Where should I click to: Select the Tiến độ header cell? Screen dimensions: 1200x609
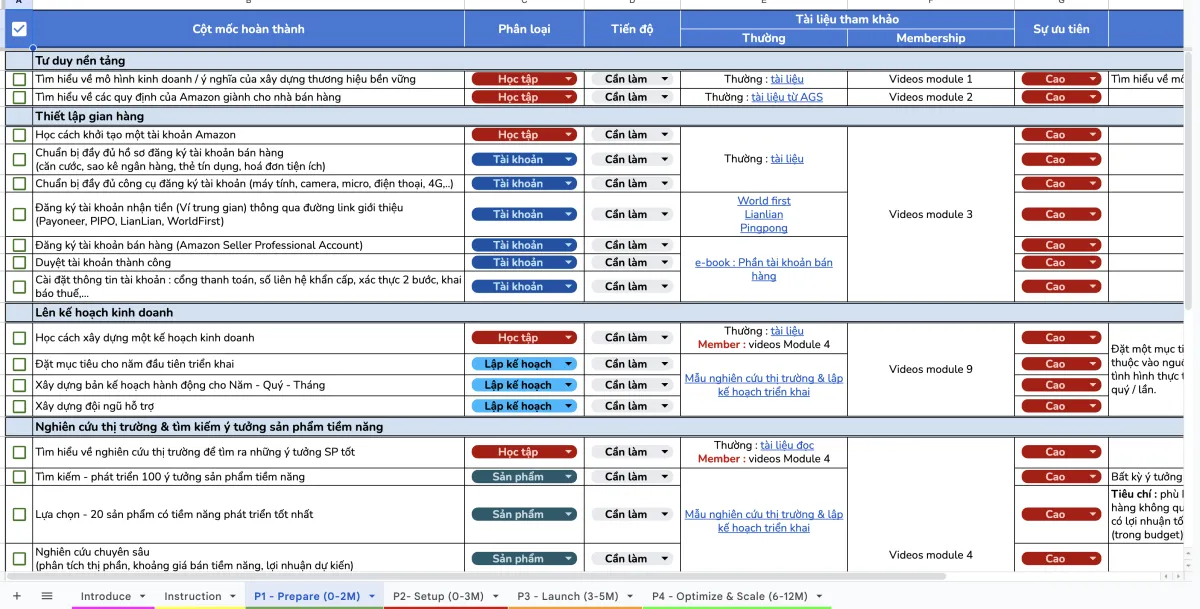(x=632, y=29)
